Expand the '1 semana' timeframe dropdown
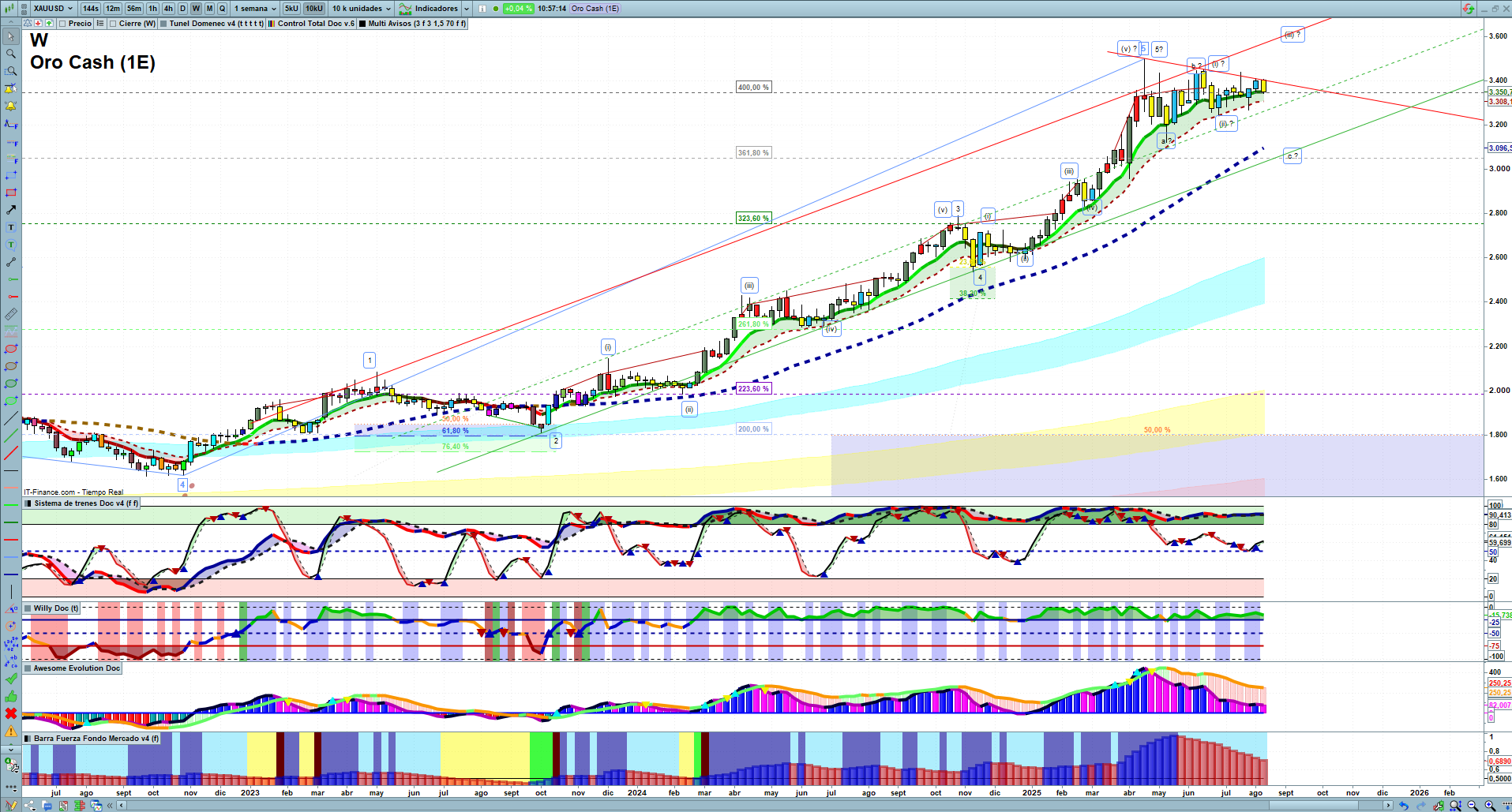This screenshot has height=812, width=1512. tap(255, 9)
